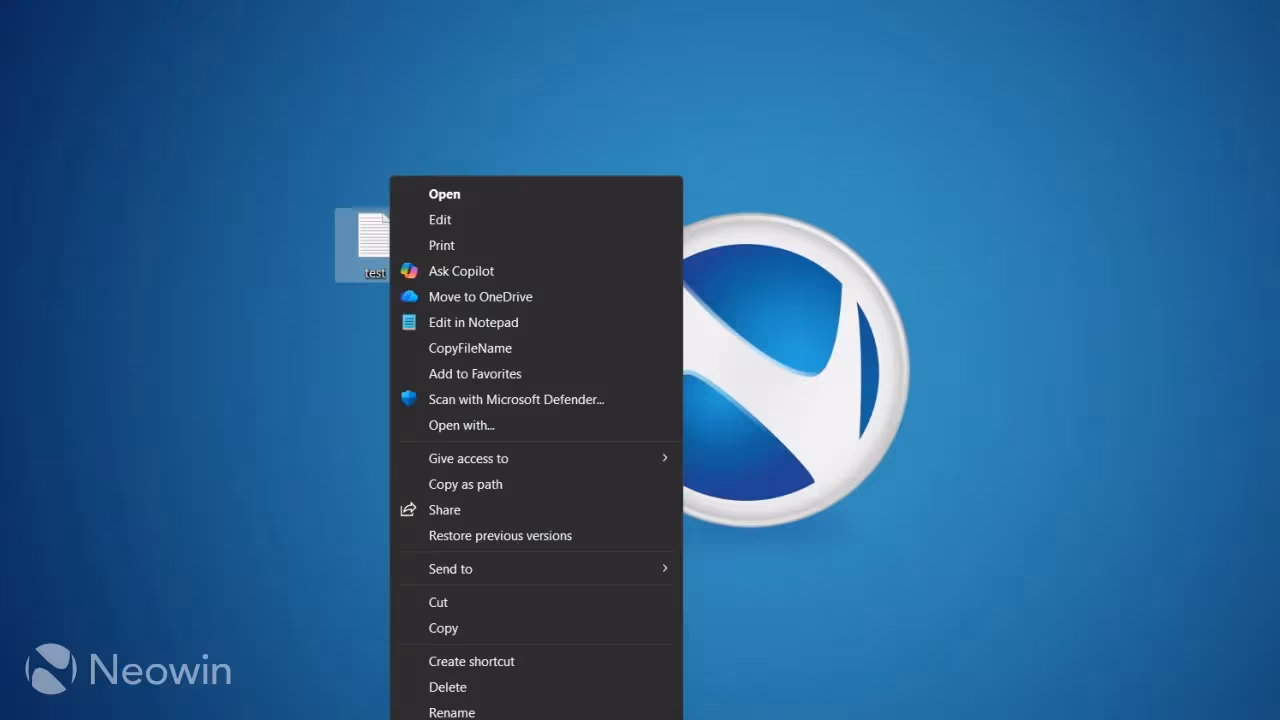Select Add to Favorites
This screenshot has height=720, width=1280.
(536, 374)
